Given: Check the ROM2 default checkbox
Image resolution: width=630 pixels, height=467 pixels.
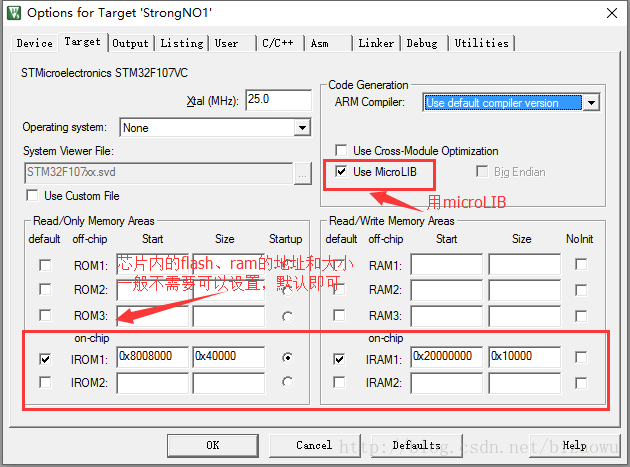Looking at the screenshot, I should tap(45, 289).
